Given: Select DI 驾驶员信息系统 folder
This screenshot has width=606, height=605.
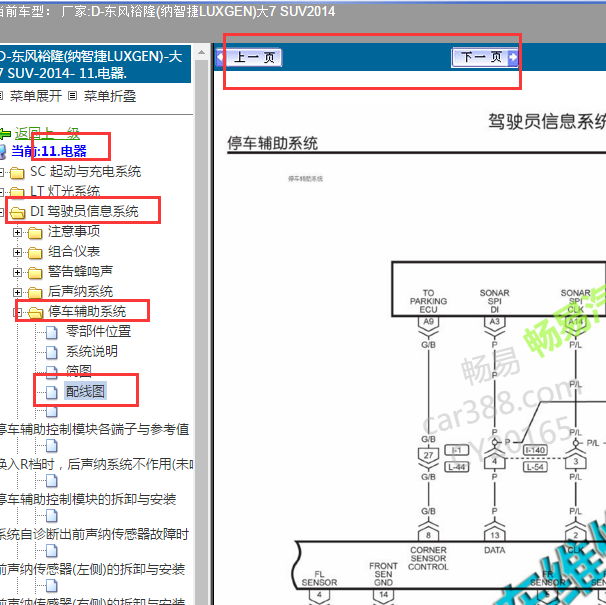Looking at the screenshot, I should click(84, 211).
